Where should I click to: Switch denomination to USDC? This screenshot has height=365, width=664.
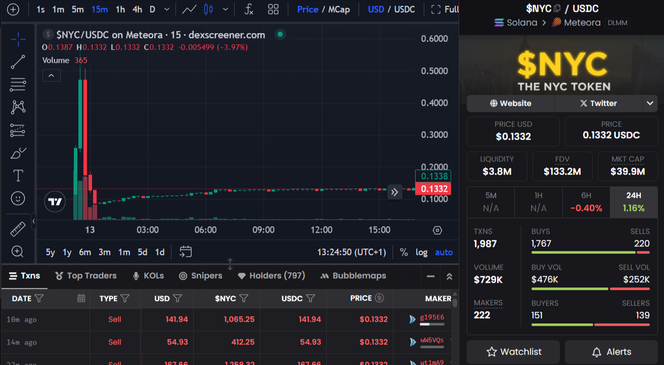404,9
